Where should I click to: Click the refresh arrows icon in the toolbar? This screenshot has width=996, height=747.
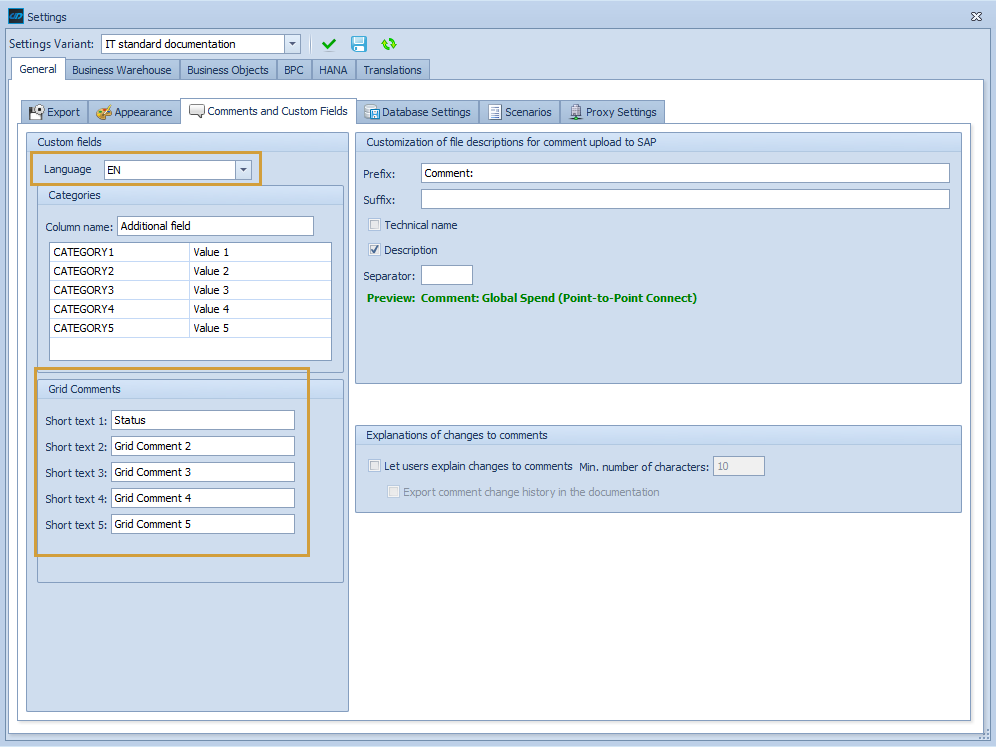389,44
